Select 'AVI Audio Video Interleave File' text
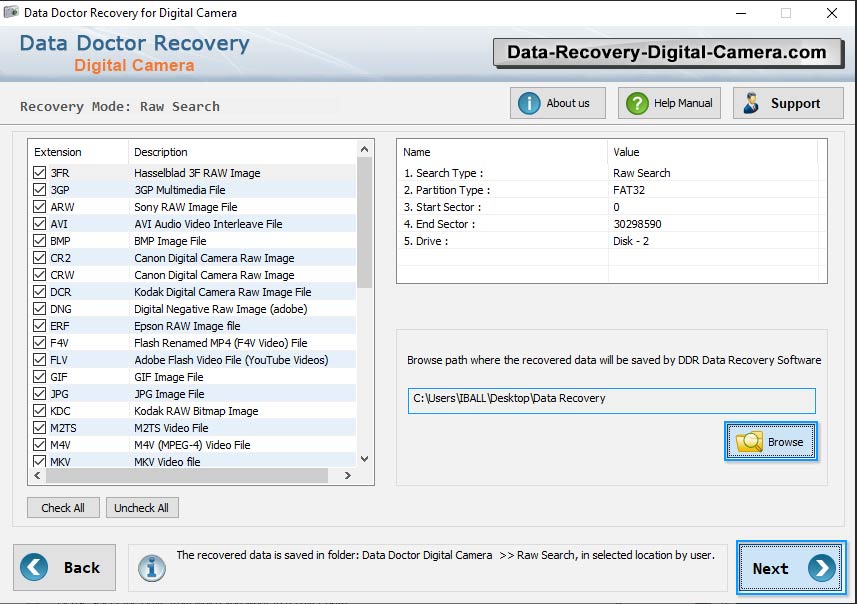Image resolution: width=857 pixels, height=604 pixels. pos(208,224)
